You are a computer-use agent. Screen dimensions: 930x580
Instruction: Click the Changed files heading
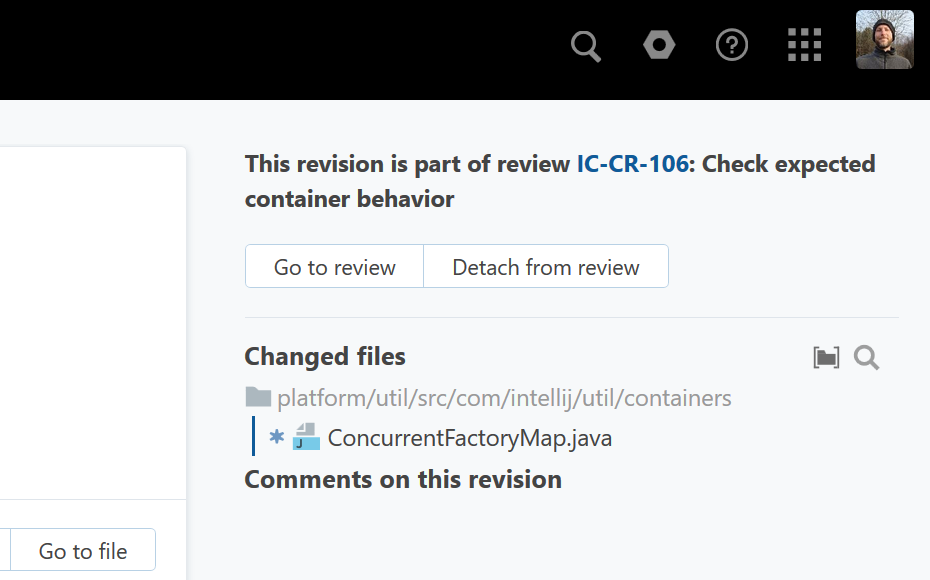(325, 357)
